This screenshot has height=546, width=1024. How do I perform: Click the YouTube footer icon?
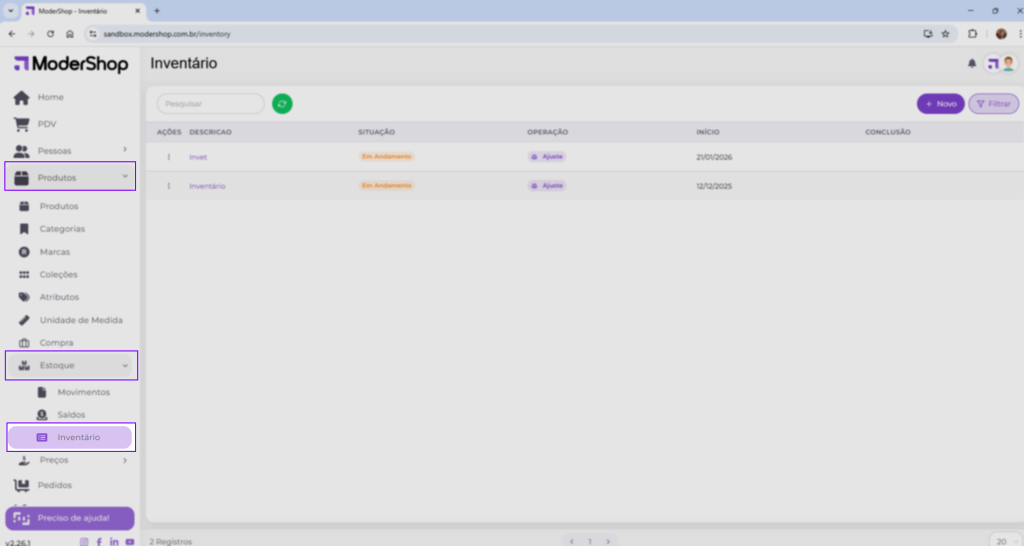(130, 541)
